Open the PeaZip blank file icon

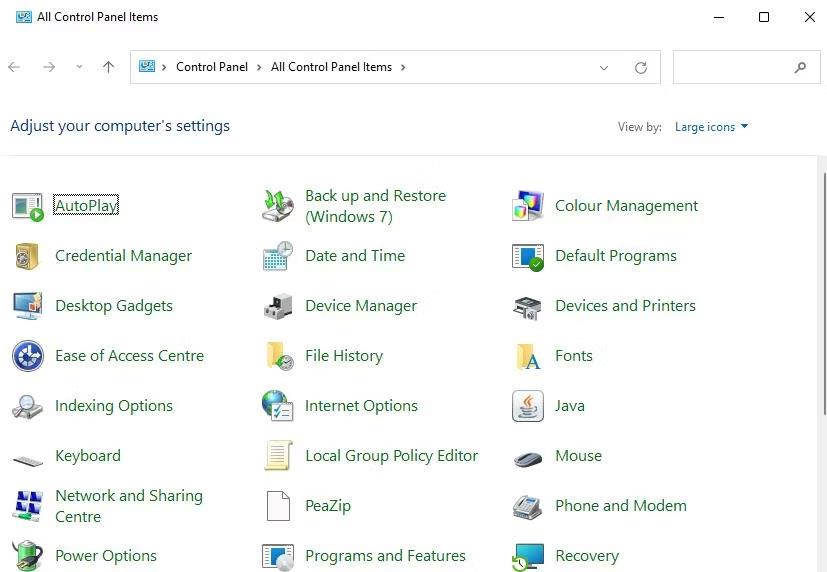coord(278,506)
